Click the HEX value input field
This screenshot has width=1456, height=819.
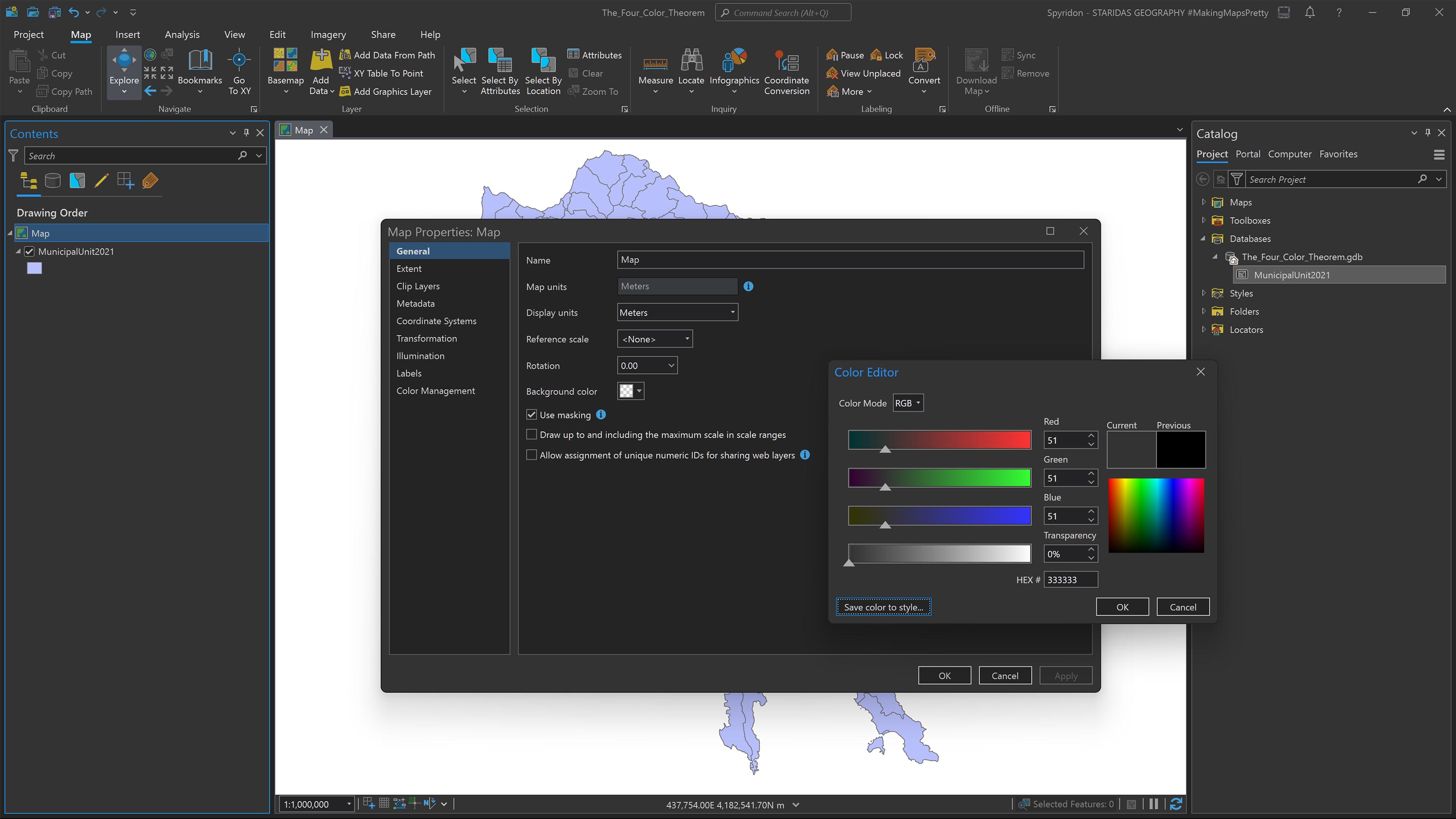(x=1071, y=579)
